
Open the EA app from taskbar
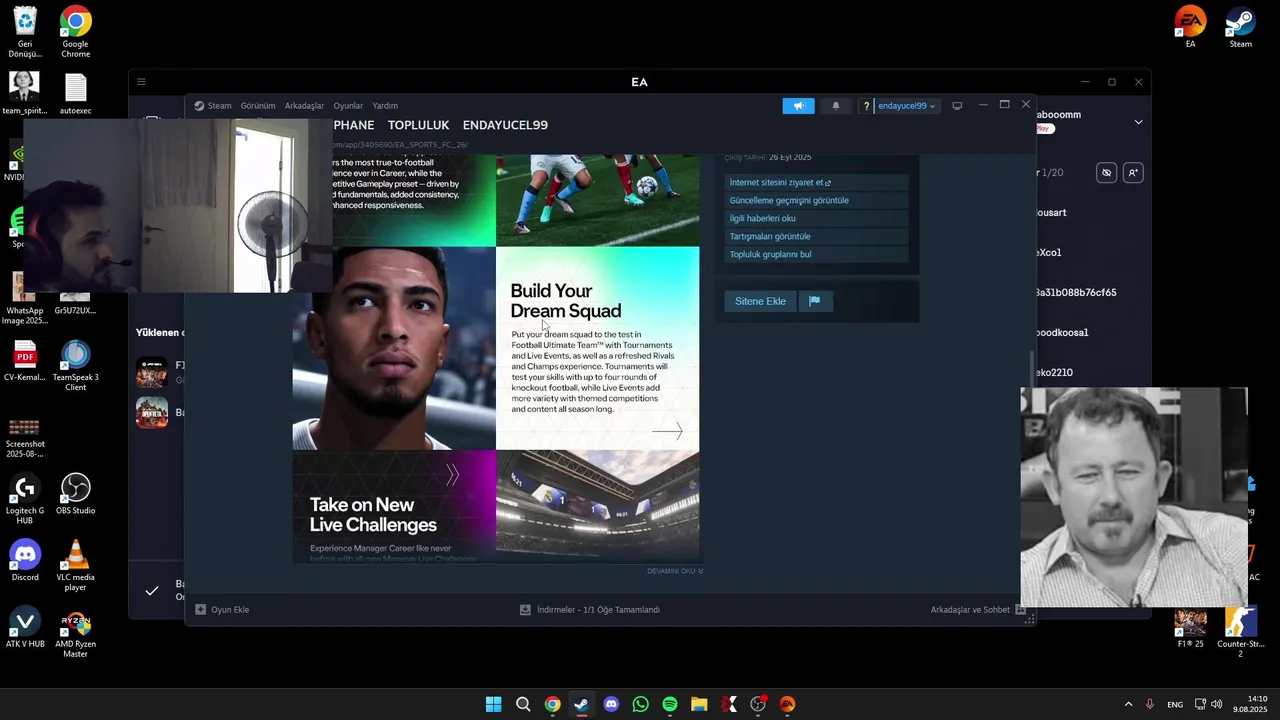click(787, 704)
